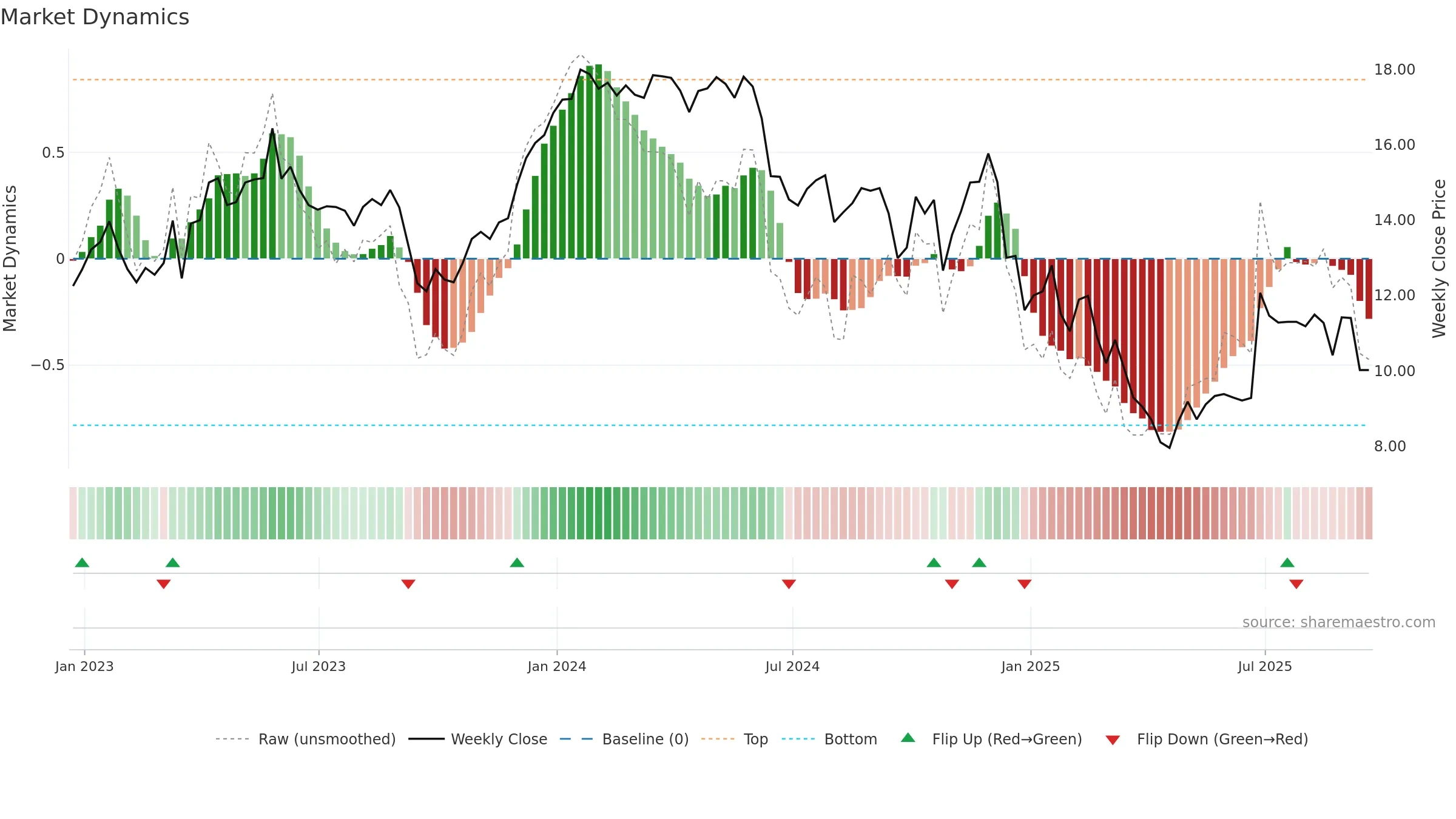The height and width of the screenshot is (819, 1456).
Task: Select the red flip-down marker just before Jan 2025
Action: point(1025,584)
